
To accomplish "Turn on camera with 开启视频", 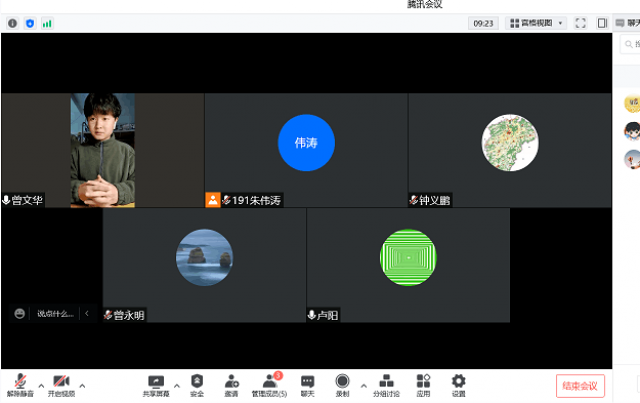I will tap(61, 385).
